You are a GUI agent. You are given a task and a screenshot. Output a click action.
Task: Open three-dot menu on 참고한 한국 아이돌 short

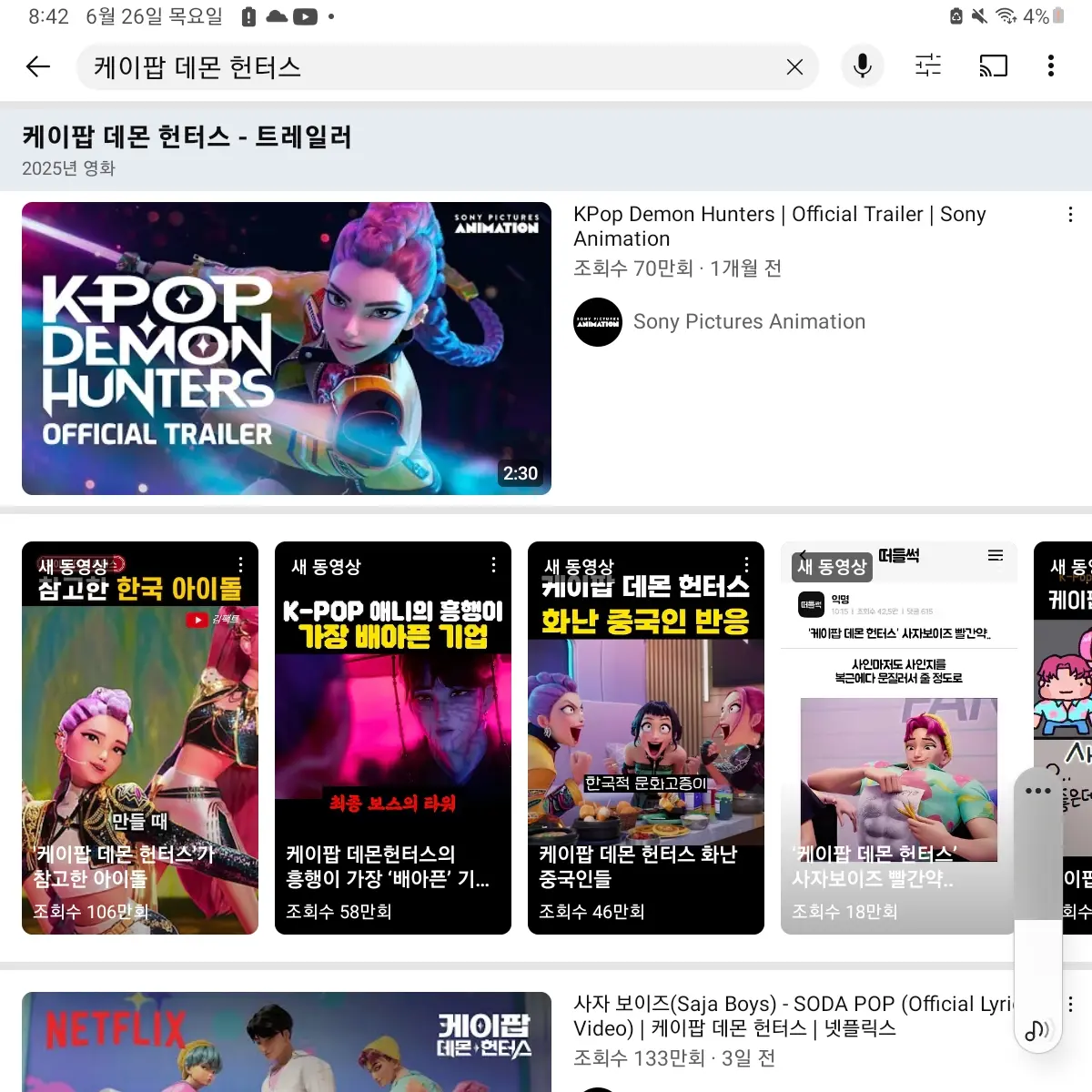[240, 564]
